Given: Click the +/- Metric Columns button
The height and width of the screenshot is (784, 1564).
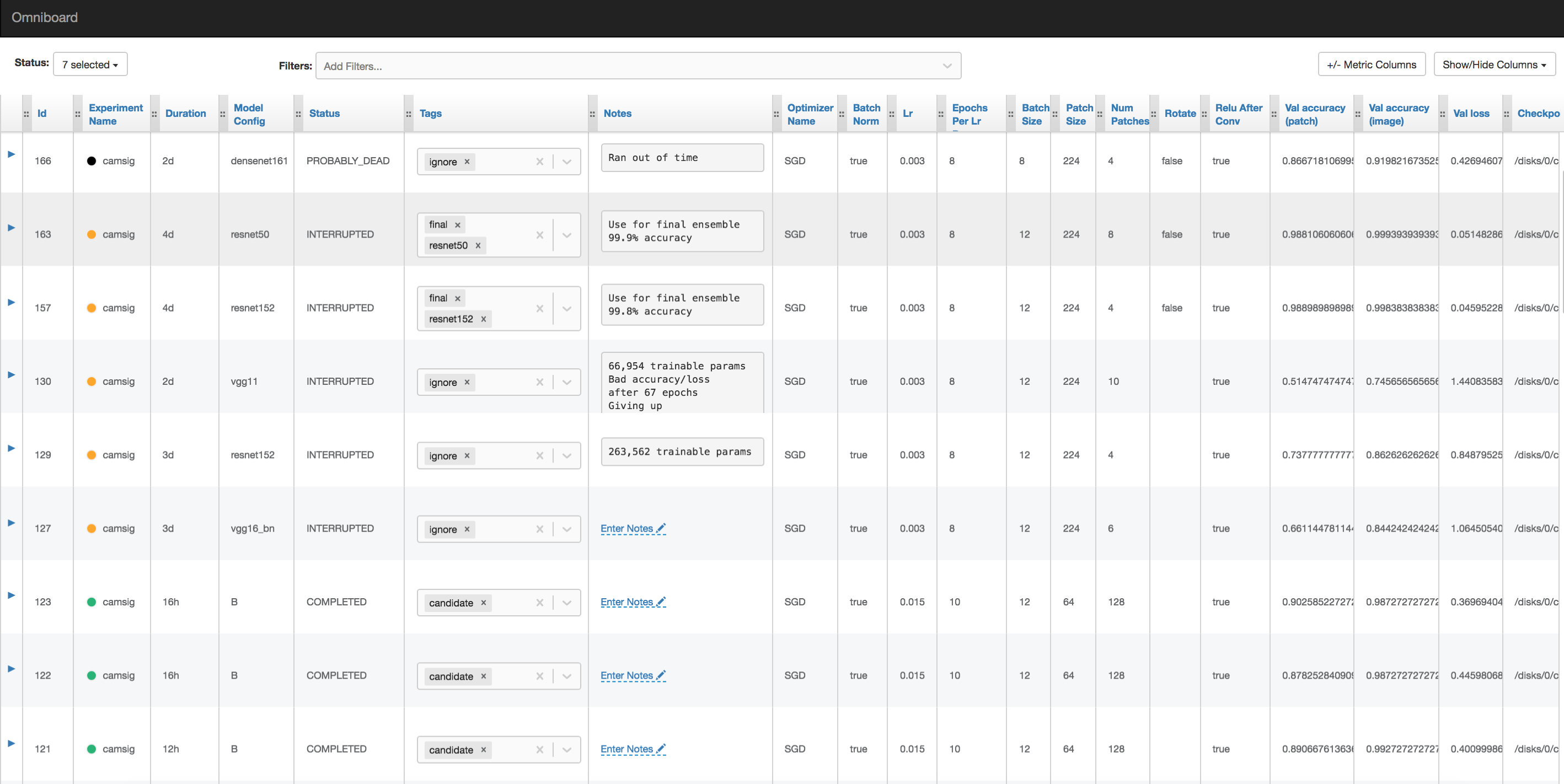Looking at the screenshot, I should [1371, 64].
